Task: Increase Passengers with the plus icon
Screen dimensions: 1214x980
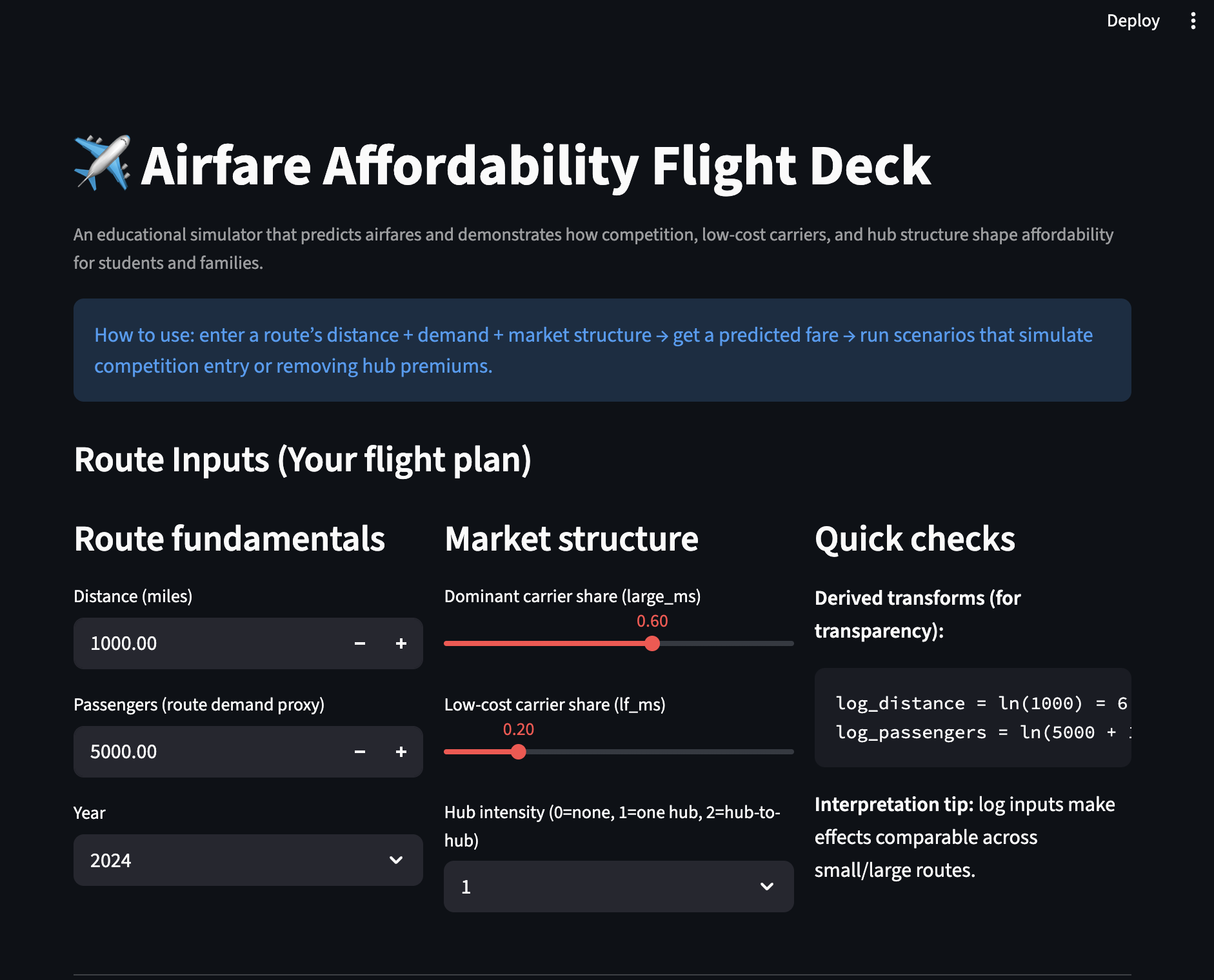Action: [401, 752]
